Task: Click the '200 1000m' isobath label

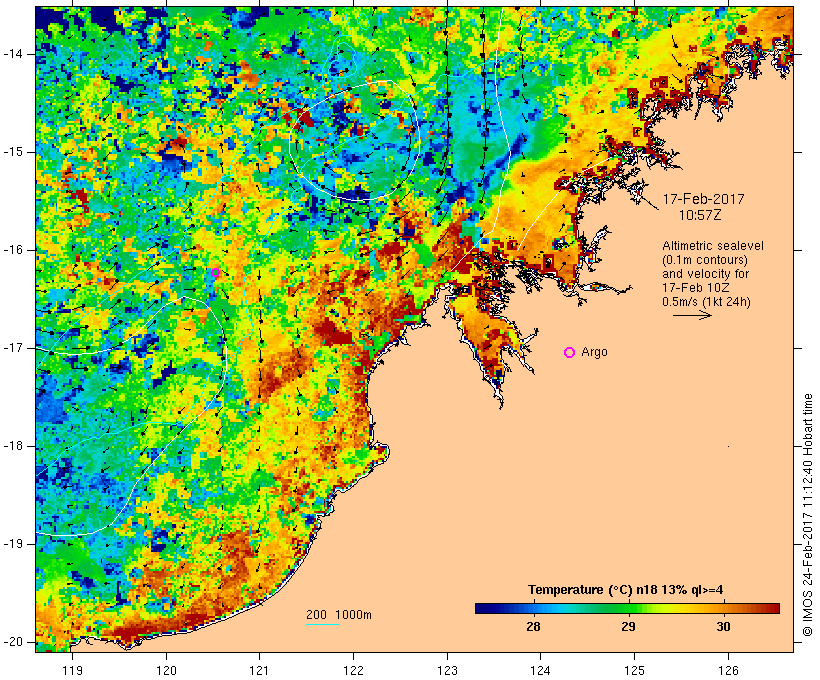Action: point(339,615)
